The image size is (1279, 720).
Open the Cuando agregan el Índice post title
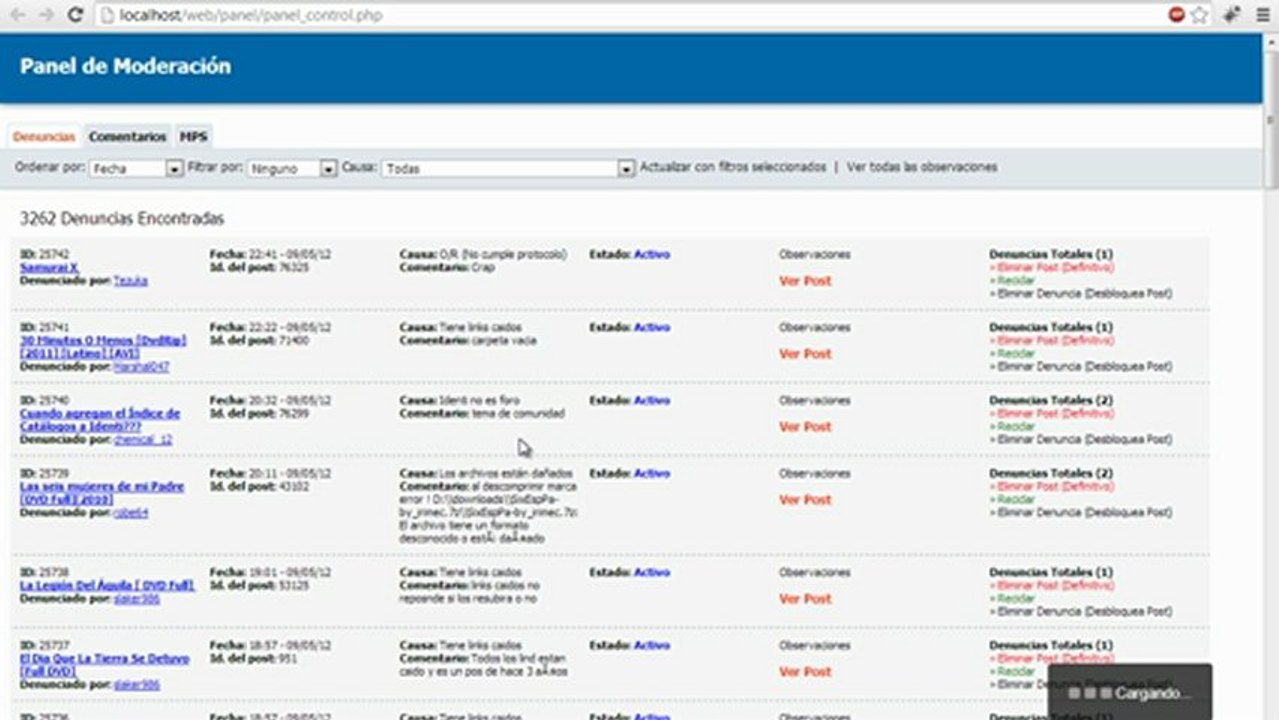tap(100, 420)
